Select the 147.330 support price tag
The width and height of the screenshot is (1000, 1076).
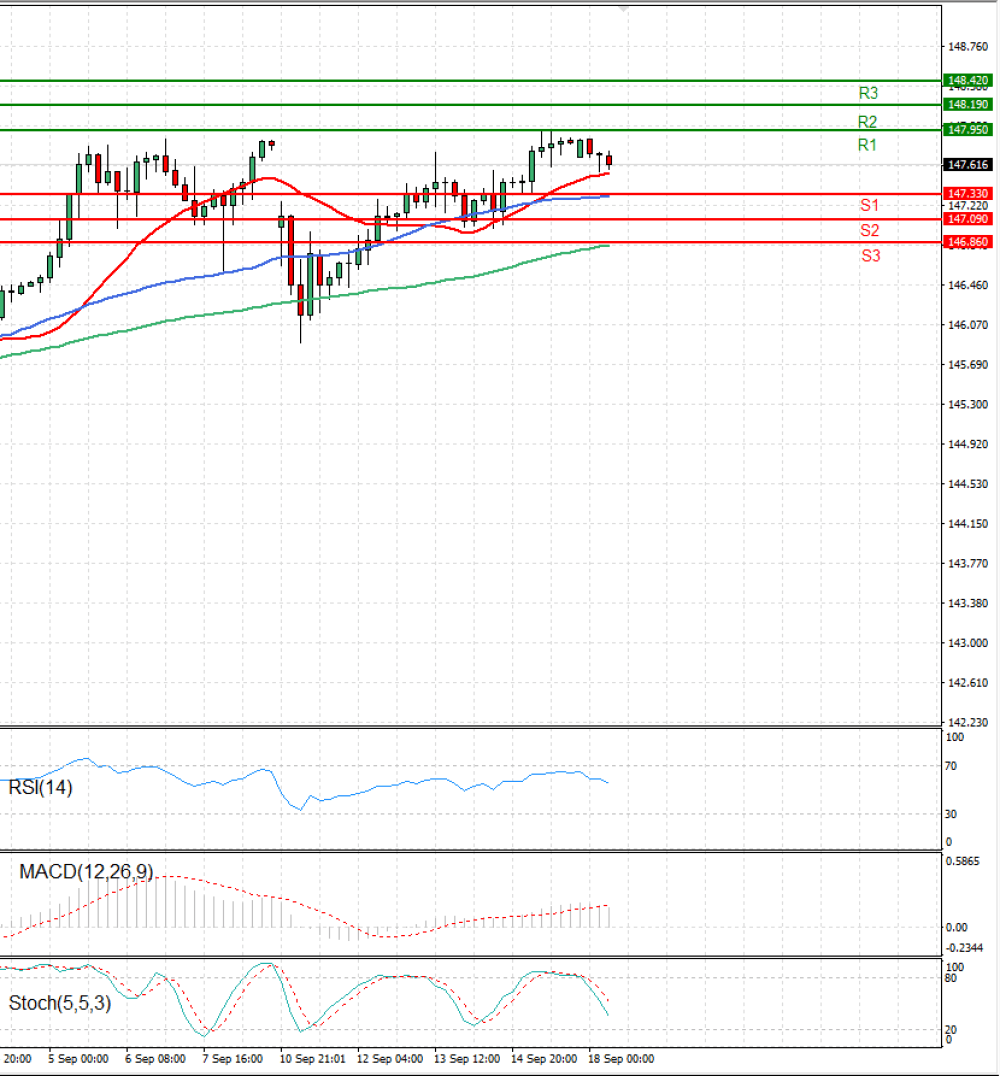click(x=967, y=194)
